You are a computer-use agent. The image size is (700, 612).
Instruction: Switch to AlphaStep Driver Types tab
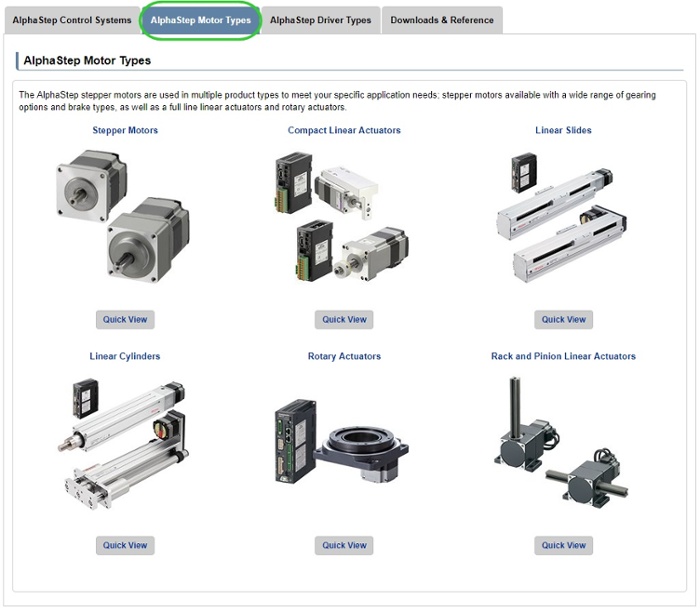[x=320, y=20]
